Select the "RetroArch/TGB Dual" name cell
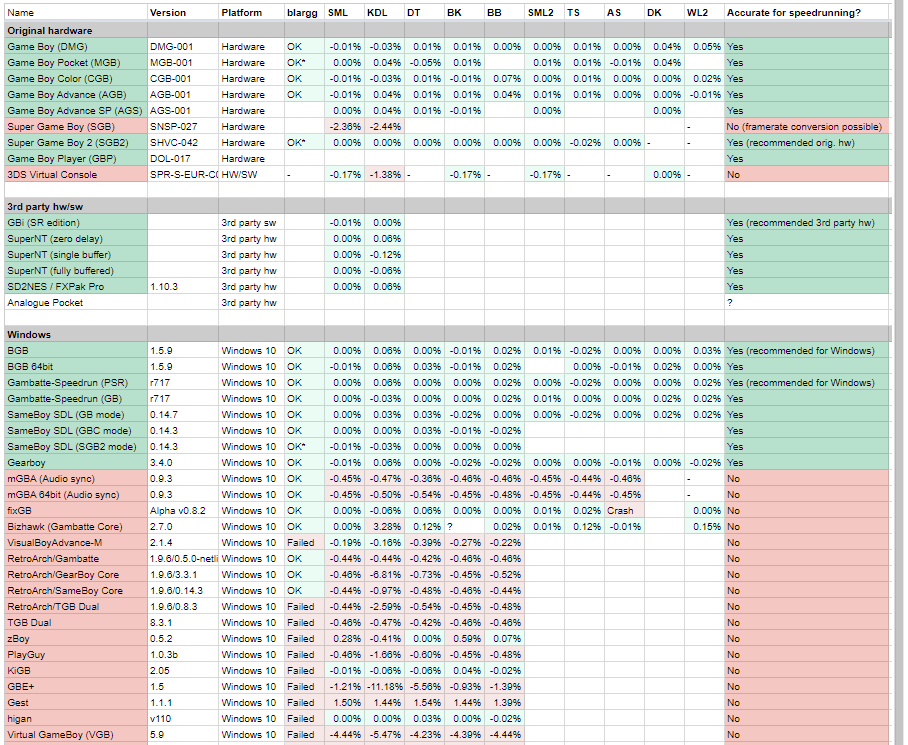This screenshot has width=908, height=745. pos(76,607)
